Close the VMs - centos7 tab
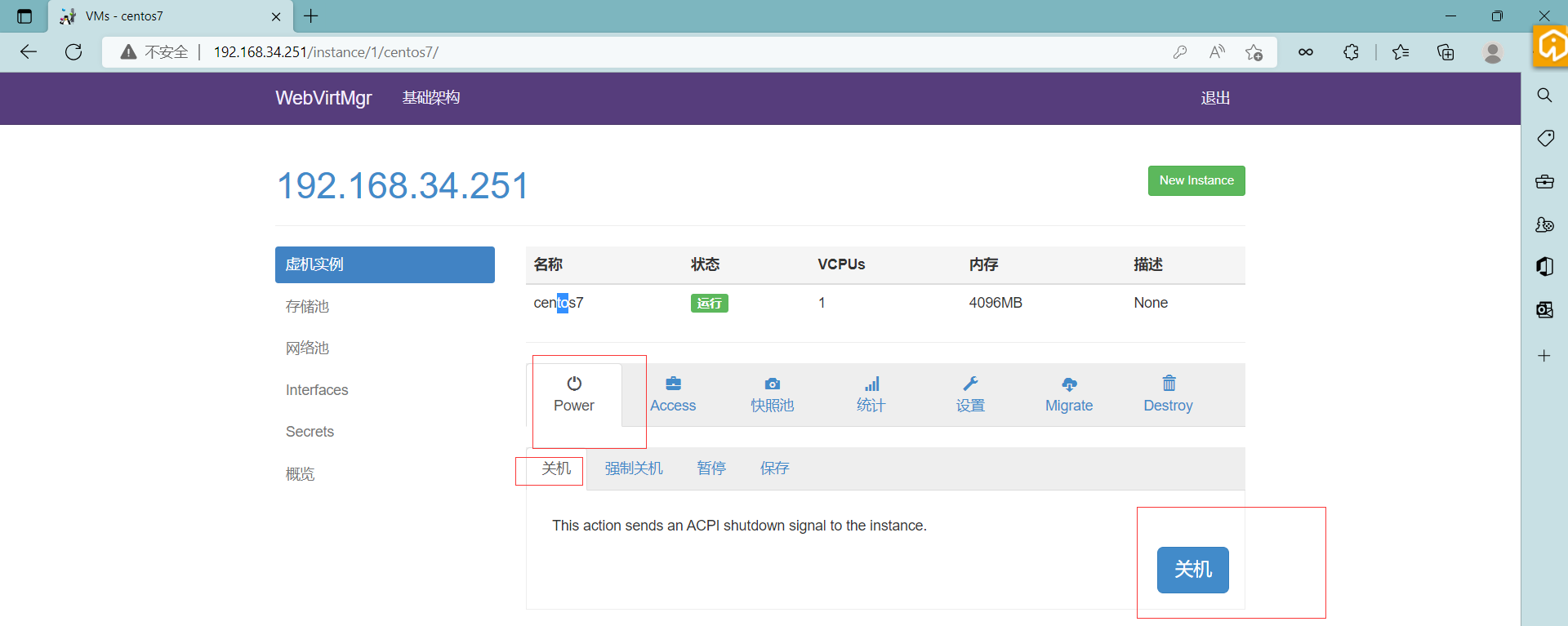The width and height of the screenshot is (1568, 626). (276, 16)
